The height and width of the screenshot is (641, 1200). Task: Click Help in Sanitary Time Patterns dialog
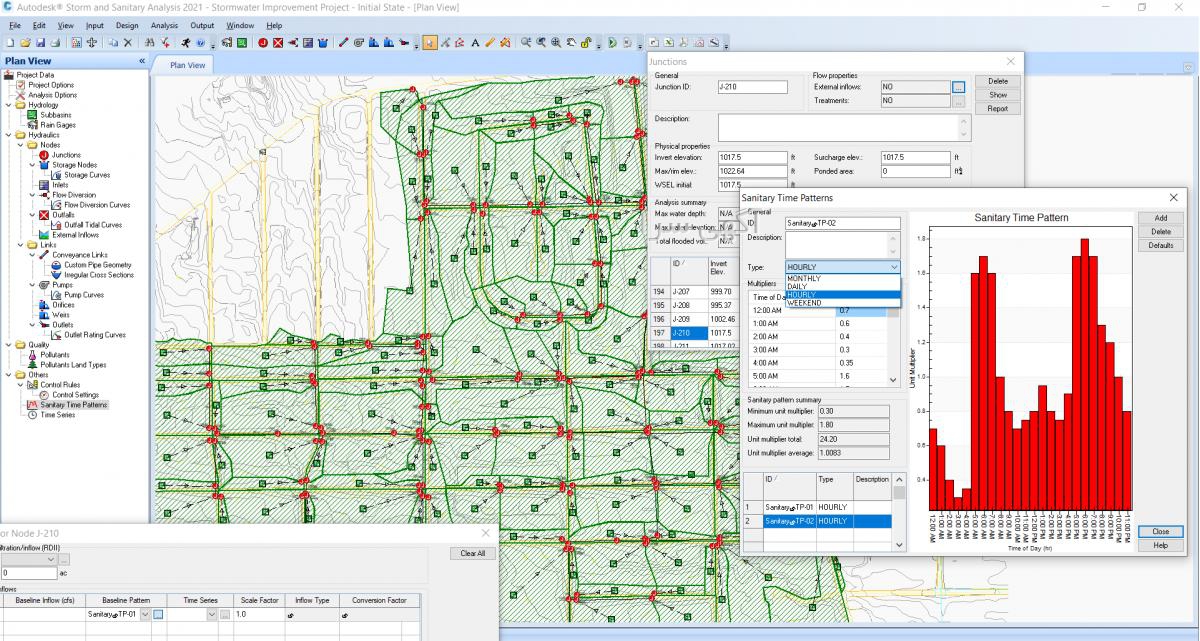[1161, 546]
